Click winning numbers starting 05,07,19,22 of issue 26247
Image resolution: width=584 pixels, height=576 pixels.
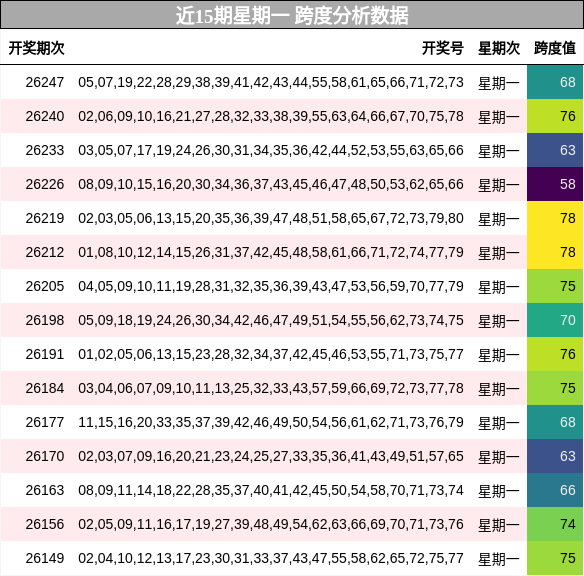271,82
